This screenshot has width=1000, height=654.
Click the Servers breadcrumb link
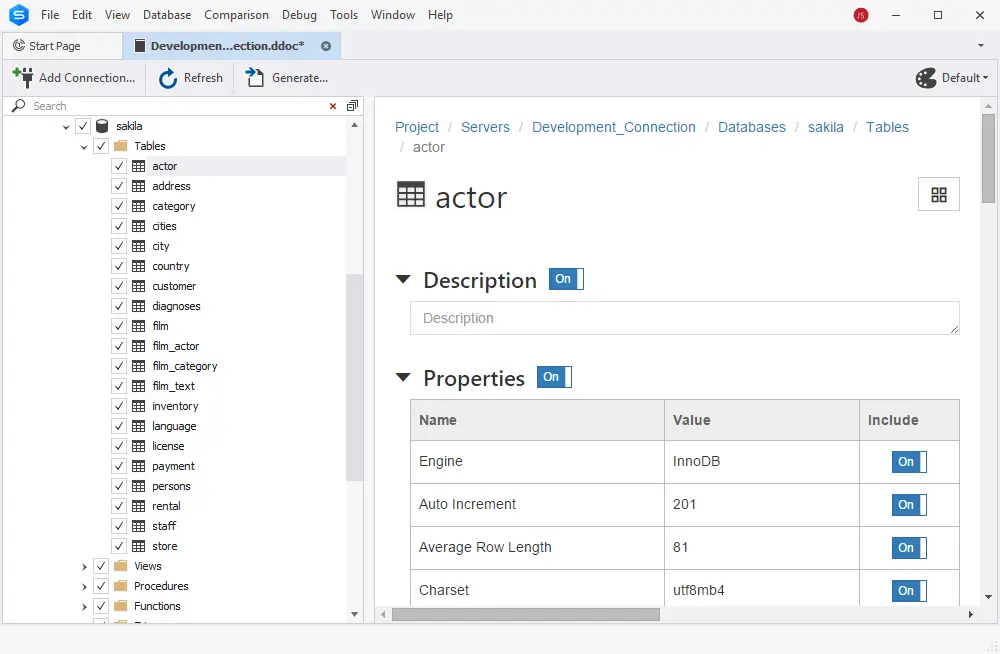point(485,127)
